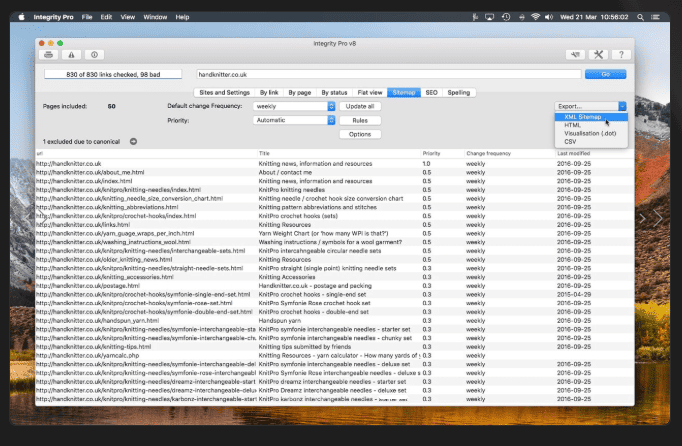This screenshot has height=446, width=682.
Task: Click the toolbar icon left of preferences tools
Action: pos(575,55)
